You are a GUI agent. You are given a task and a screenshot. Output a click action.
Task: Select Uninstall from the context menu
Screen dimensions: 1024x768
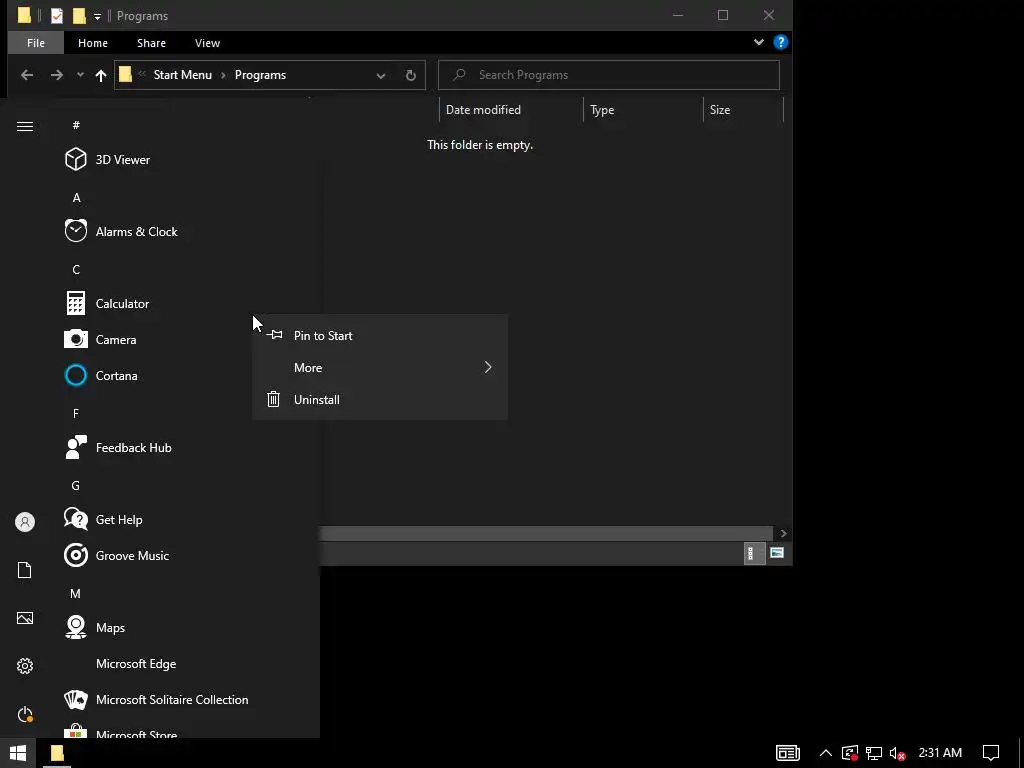pyautogui.click(x=380, y=400)
